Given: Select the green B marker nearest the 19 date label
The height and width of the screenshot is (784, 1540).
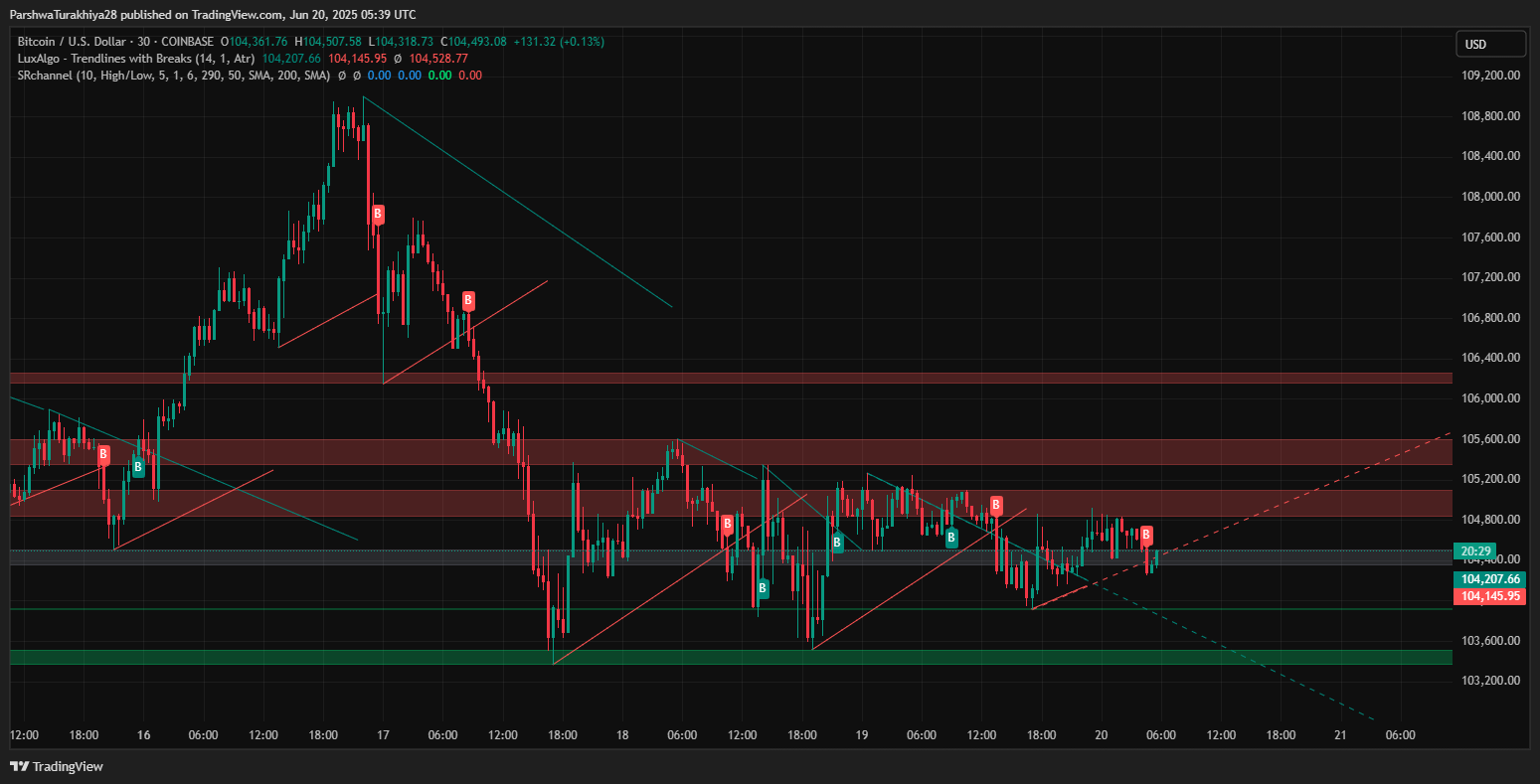Looking at the screenshot, I should 837,542.
